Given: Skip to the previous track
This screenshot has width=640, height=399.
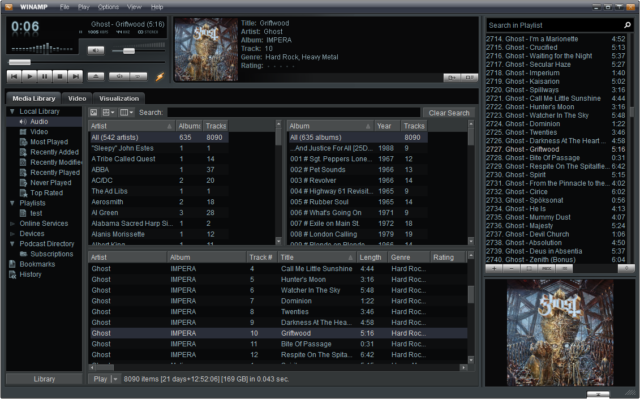Looking at the screenshot, I should point(14,76).
